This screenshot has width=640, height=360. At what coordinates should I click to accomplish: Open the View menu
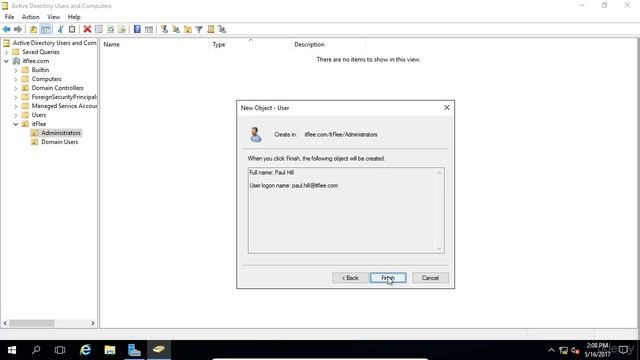click(x=53, y=17)
